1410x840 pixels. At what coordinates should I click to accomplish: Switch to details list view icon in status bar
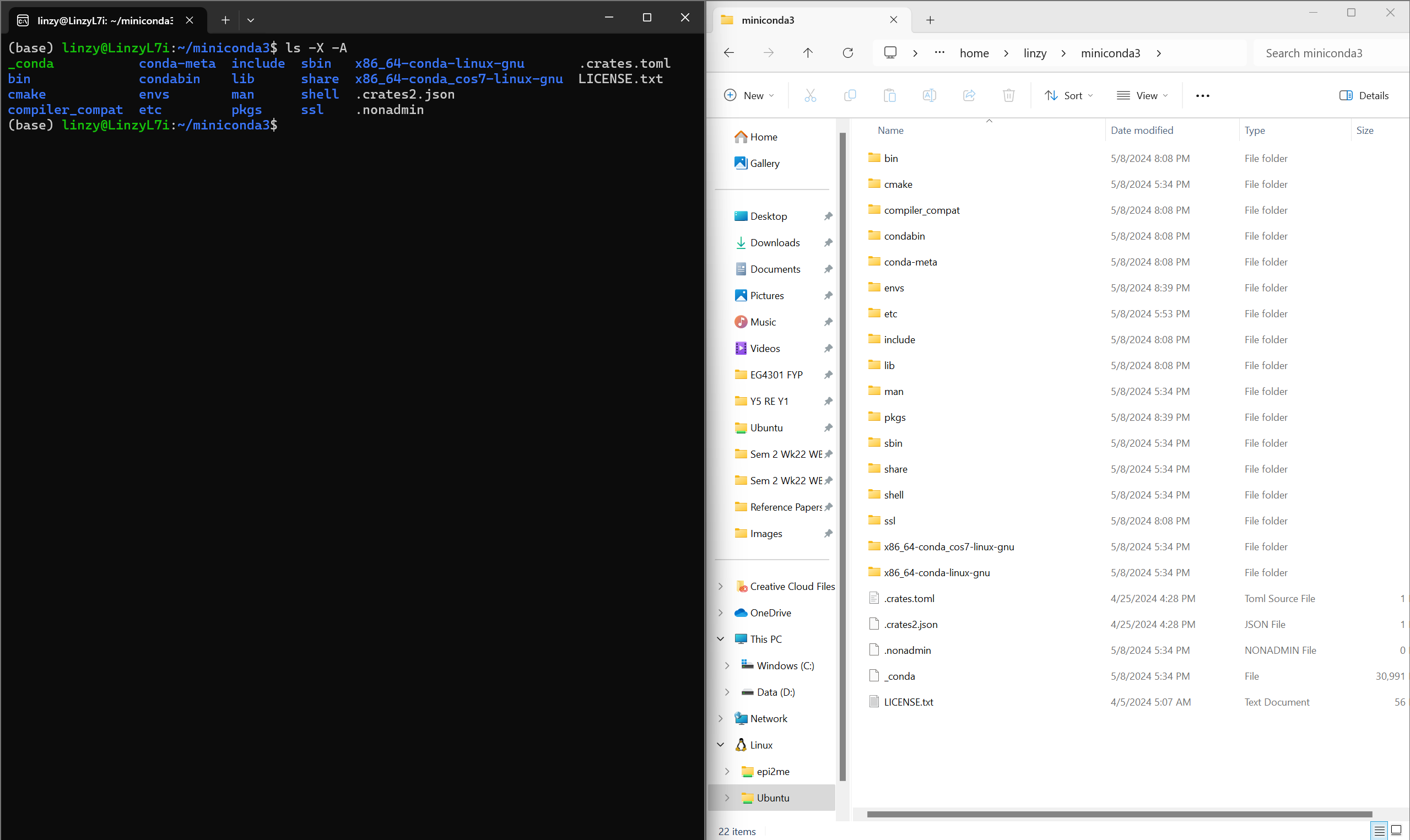point(1380,831)
